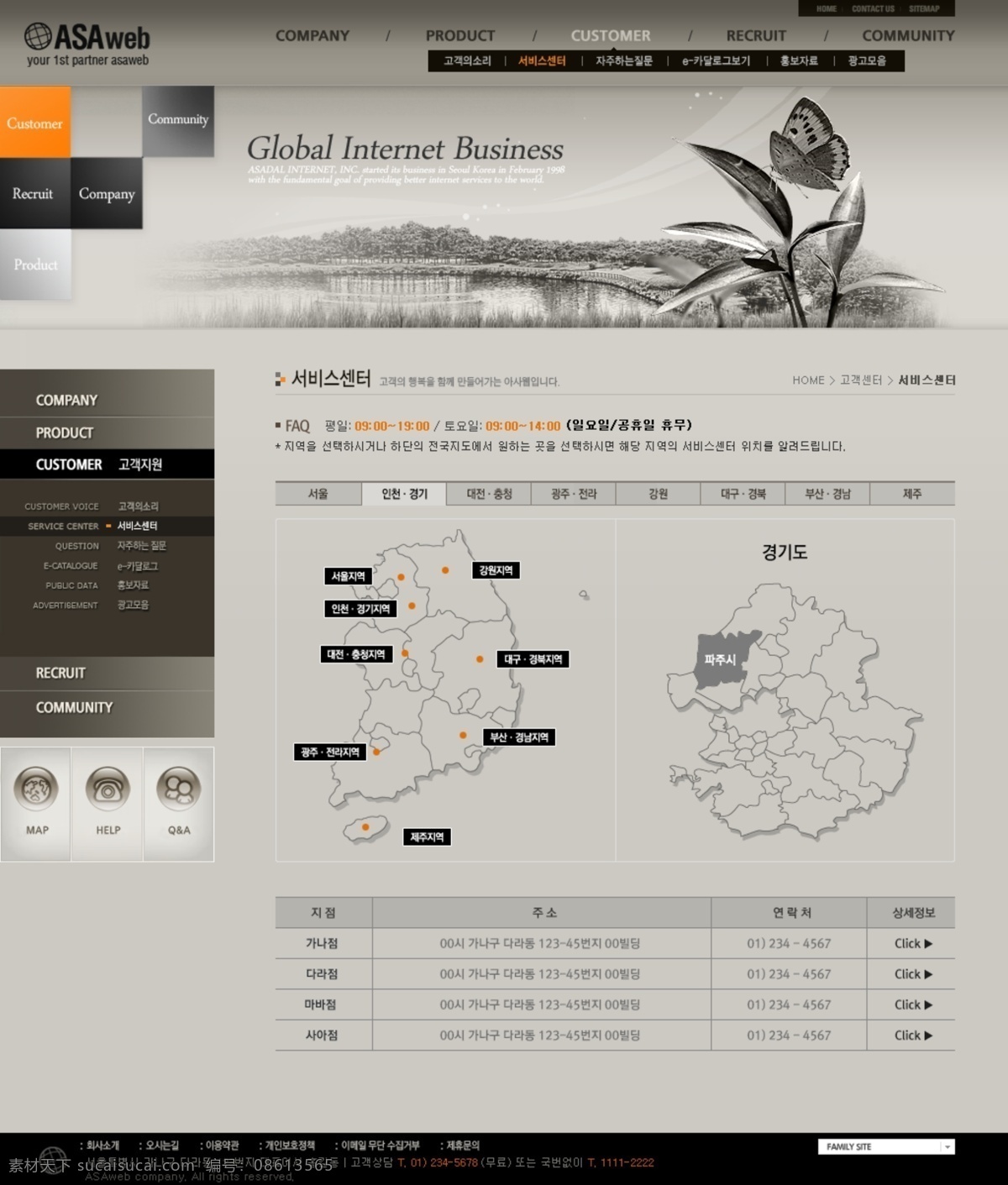The height and width of the screenshot is (1185, 1008).
Task: Click the Click link for 가나점
Action: pyautogui.click(x=913, y=944)
